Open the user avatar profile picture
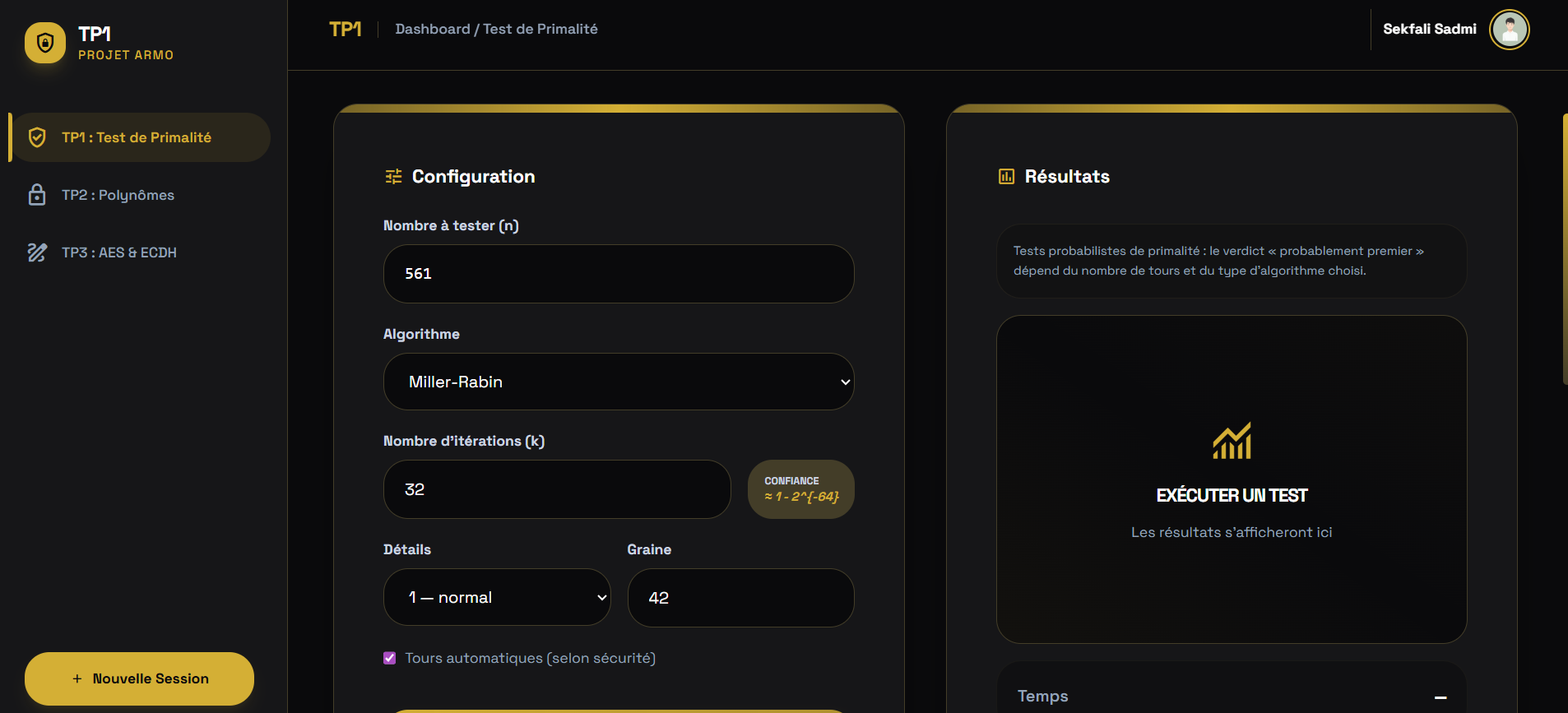1568x713 pixels. pyautogui.click(x=1509, y=30)
